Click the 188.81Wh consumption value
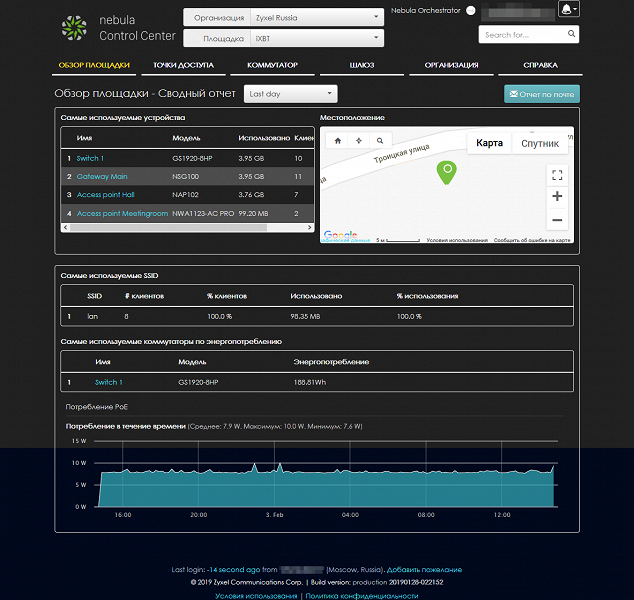634x600 pixels. [310, 382]
